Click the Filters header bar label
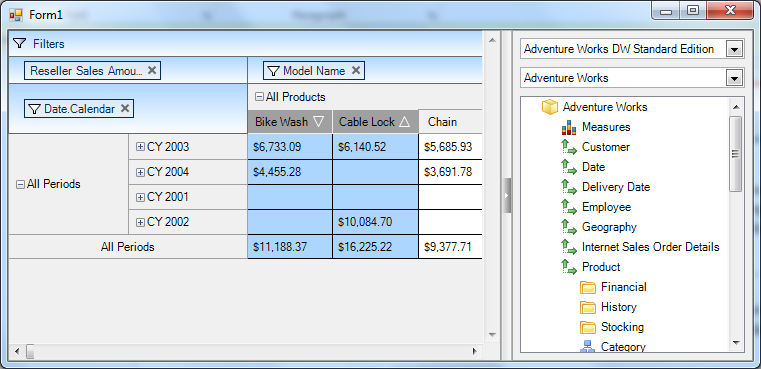The height and width of the screenshot is (369, 761). point(49,44)
